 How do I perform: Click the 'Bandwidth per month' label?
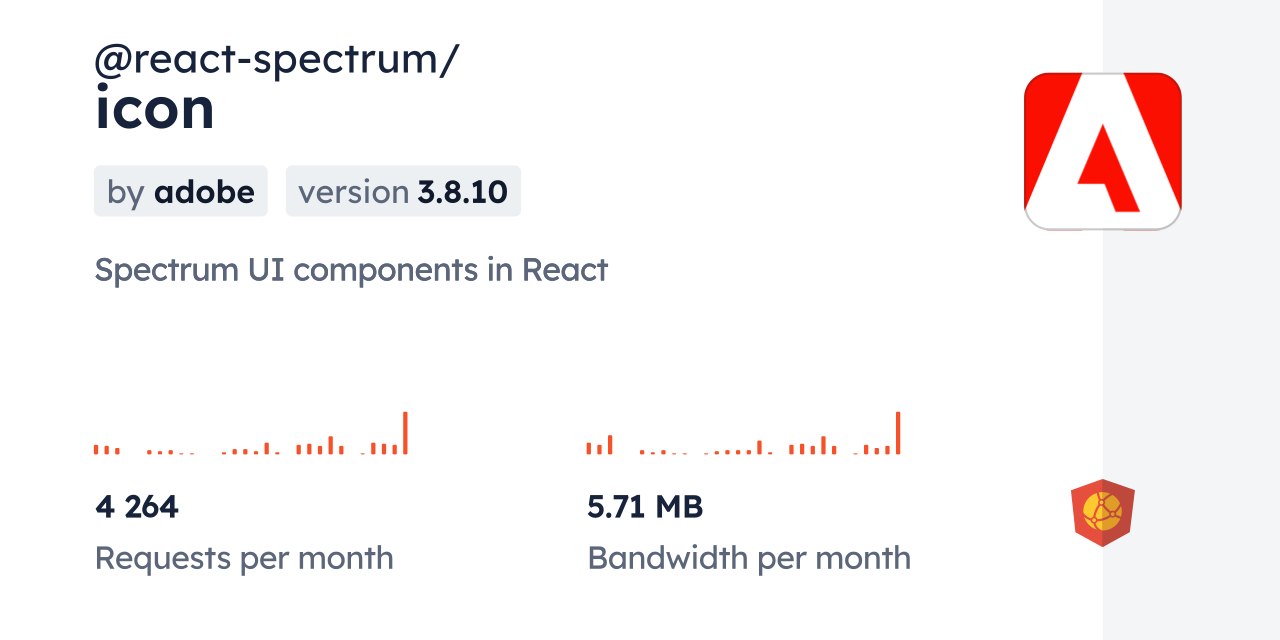coord(749,557)
